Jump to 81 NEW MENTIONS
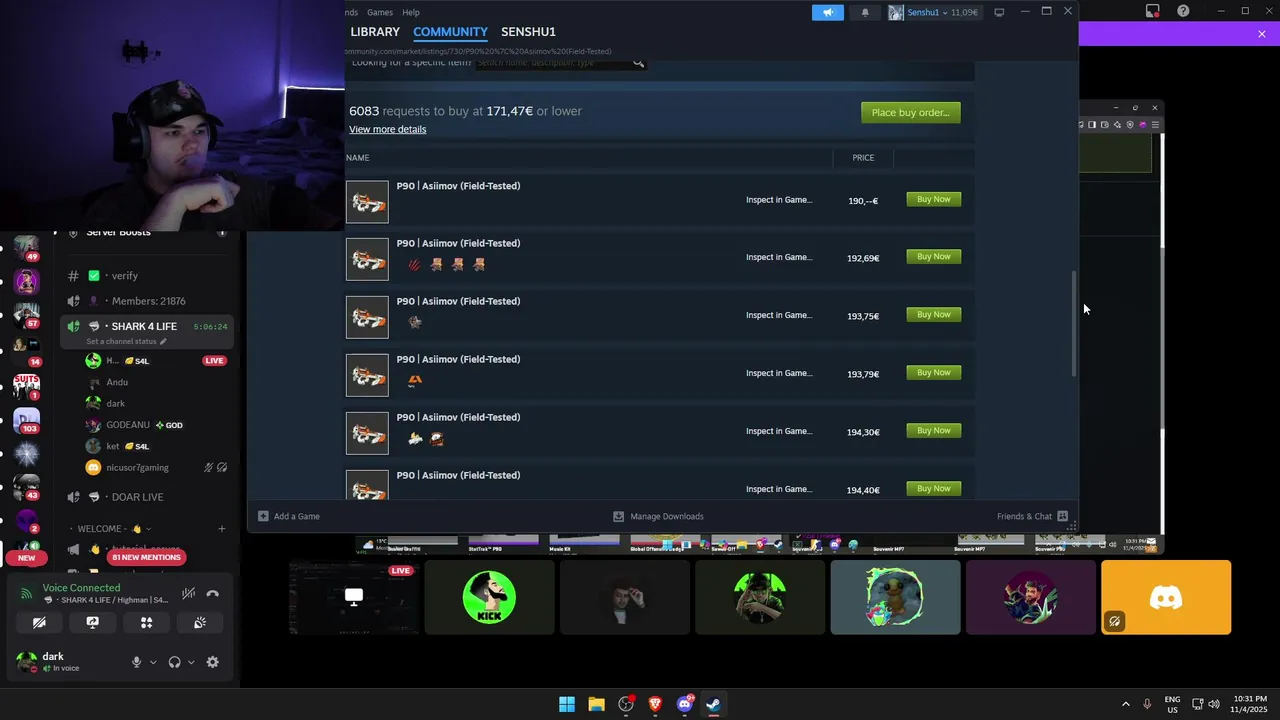1280x720 pixels. coord(146,557)
